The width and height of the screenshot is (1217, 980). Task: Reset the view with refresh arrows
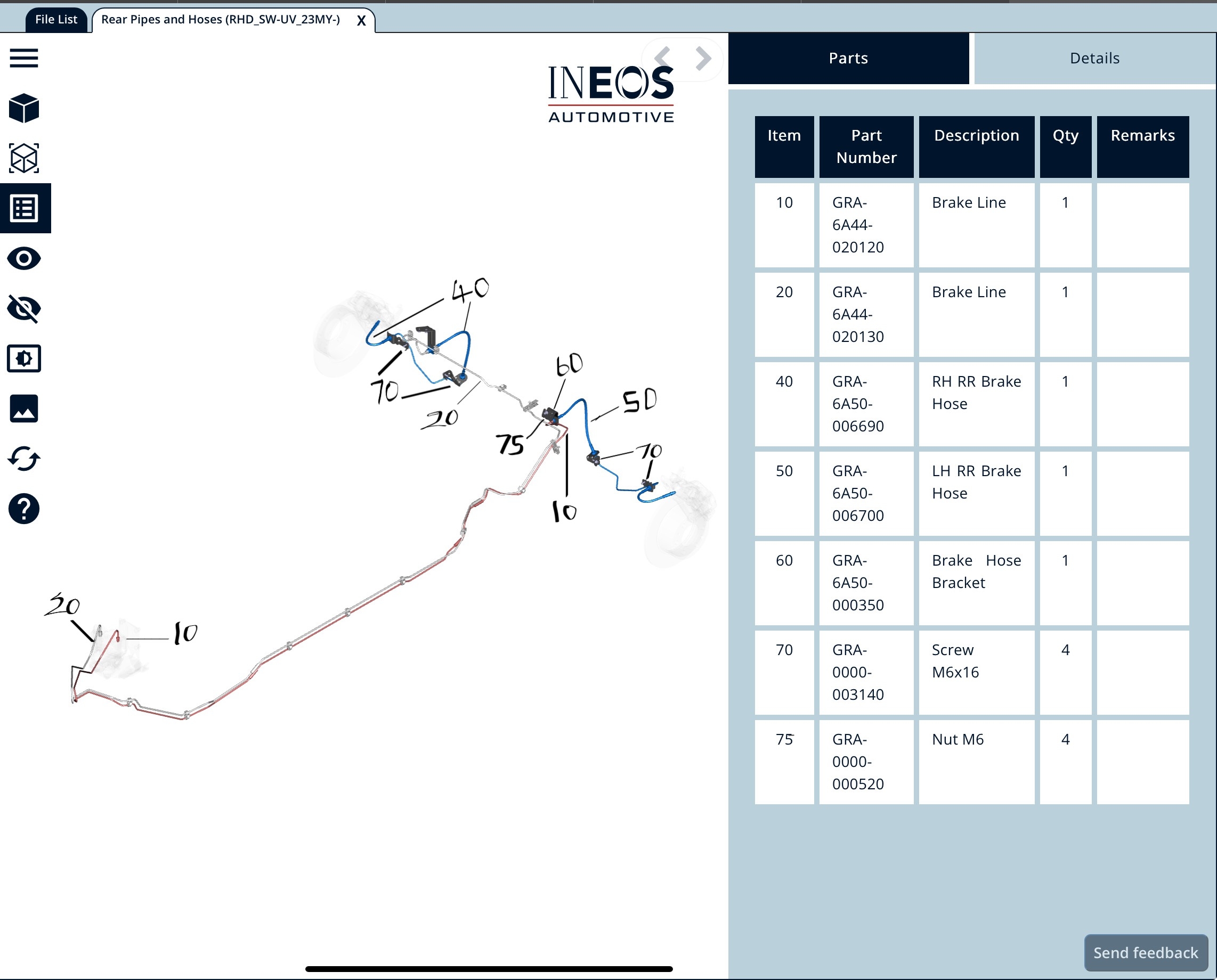pos(24,459)
